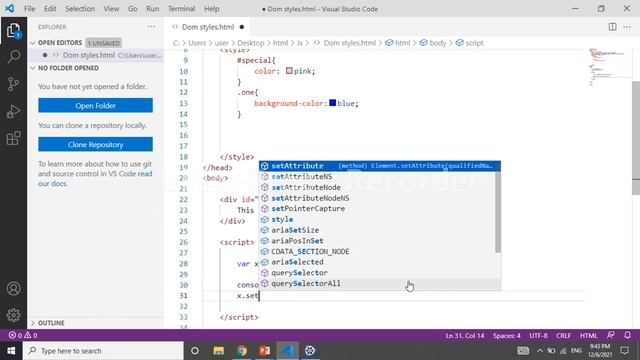
Task: Select Dom styles.html in Open Editors
Action: click(x=96, y=55)
